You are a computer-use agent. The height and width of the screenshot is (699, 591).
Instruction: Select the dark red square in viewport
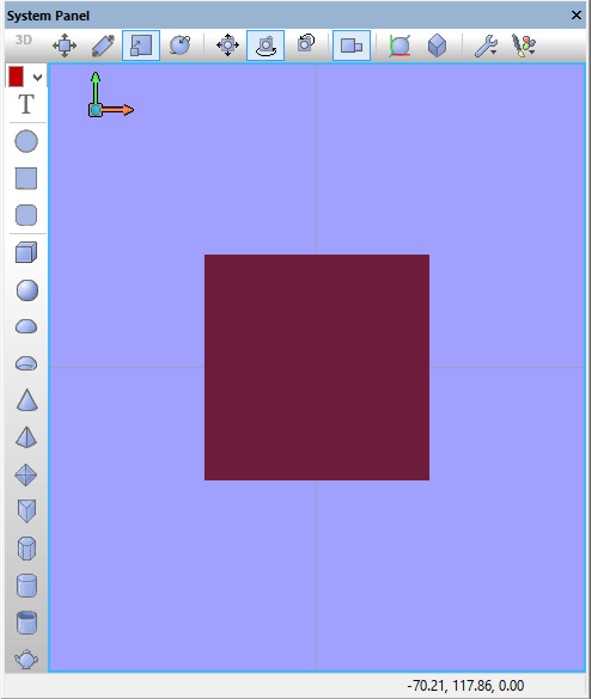coord(317,367)
